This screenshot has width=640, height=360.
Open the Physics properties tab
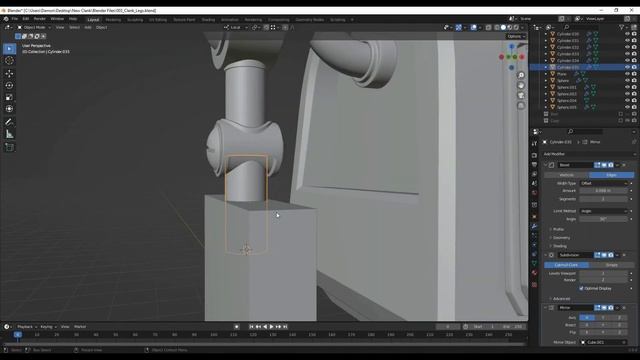[534, 245]
